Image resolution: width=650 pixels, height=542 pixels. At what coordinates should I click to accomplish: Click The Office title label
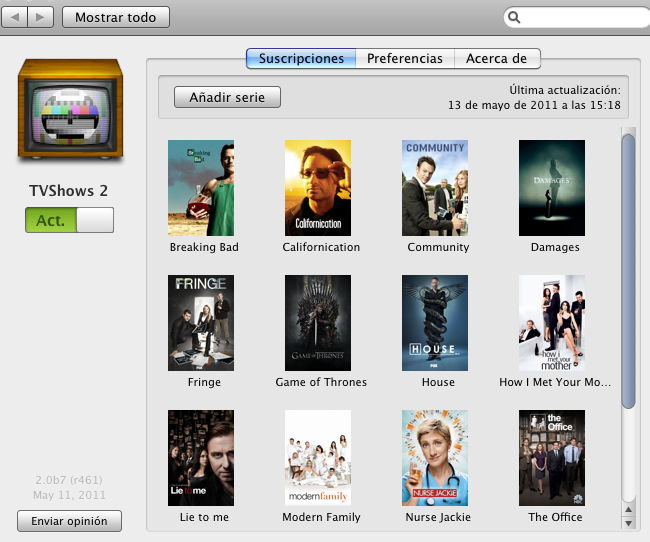pyautogui.click(x=555, y=517)
